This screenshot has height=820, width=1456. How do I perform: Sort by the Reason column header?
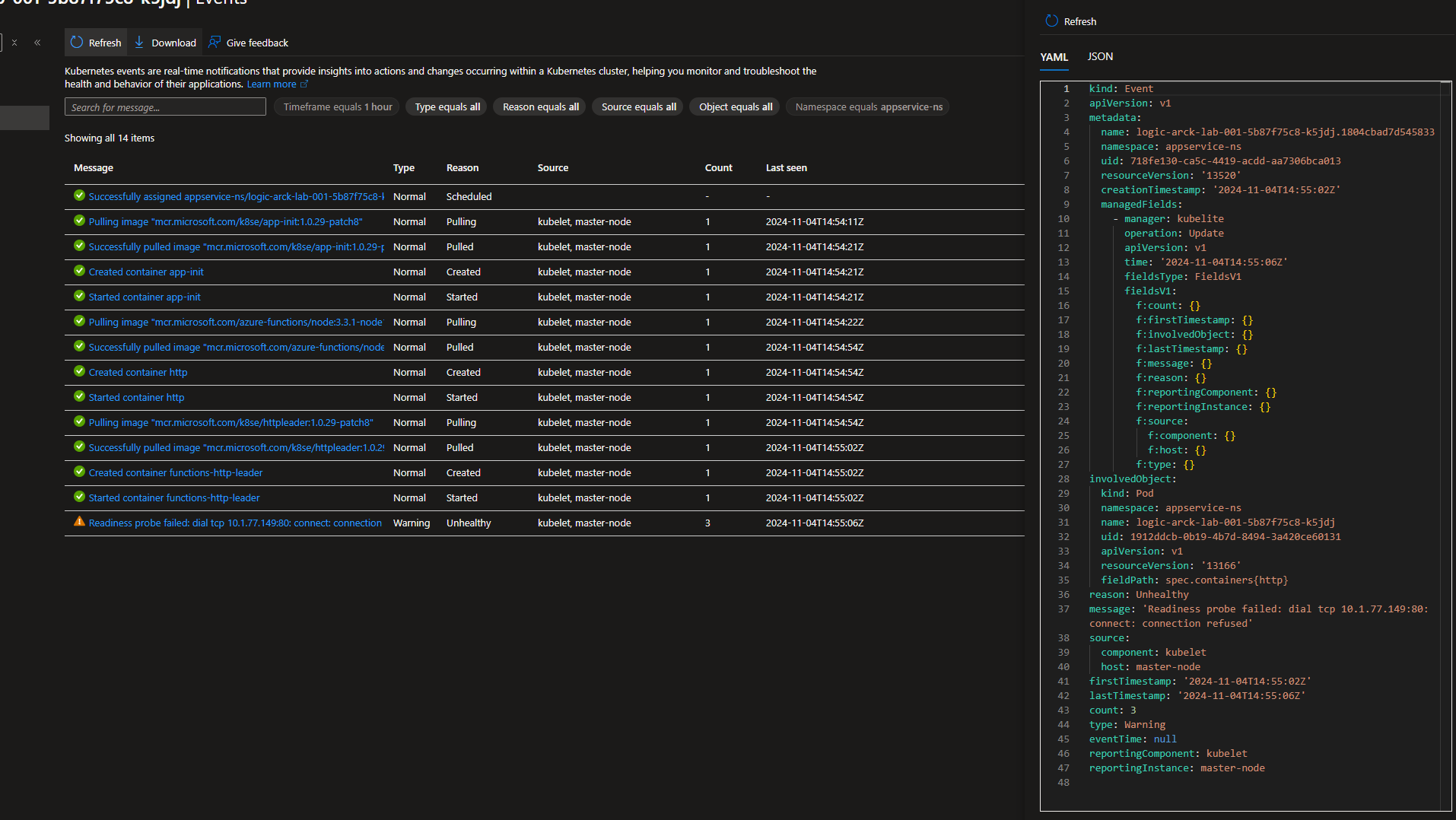463,168
